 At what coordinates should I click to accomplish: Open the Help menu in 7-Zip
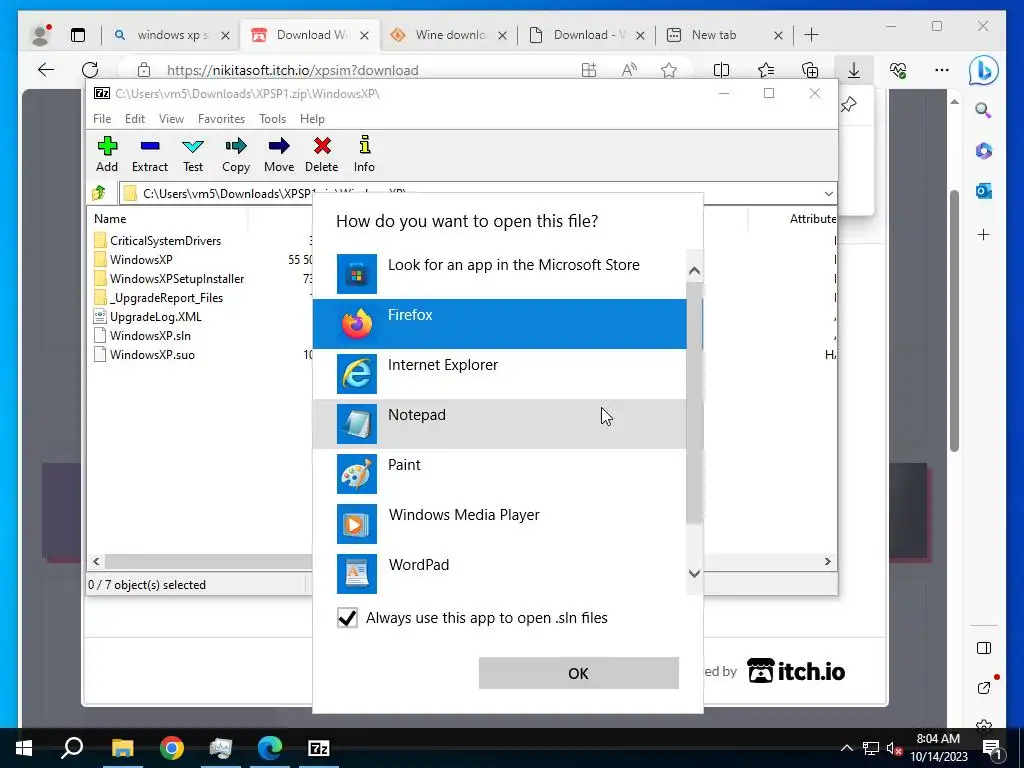click(x=312, y=119)
